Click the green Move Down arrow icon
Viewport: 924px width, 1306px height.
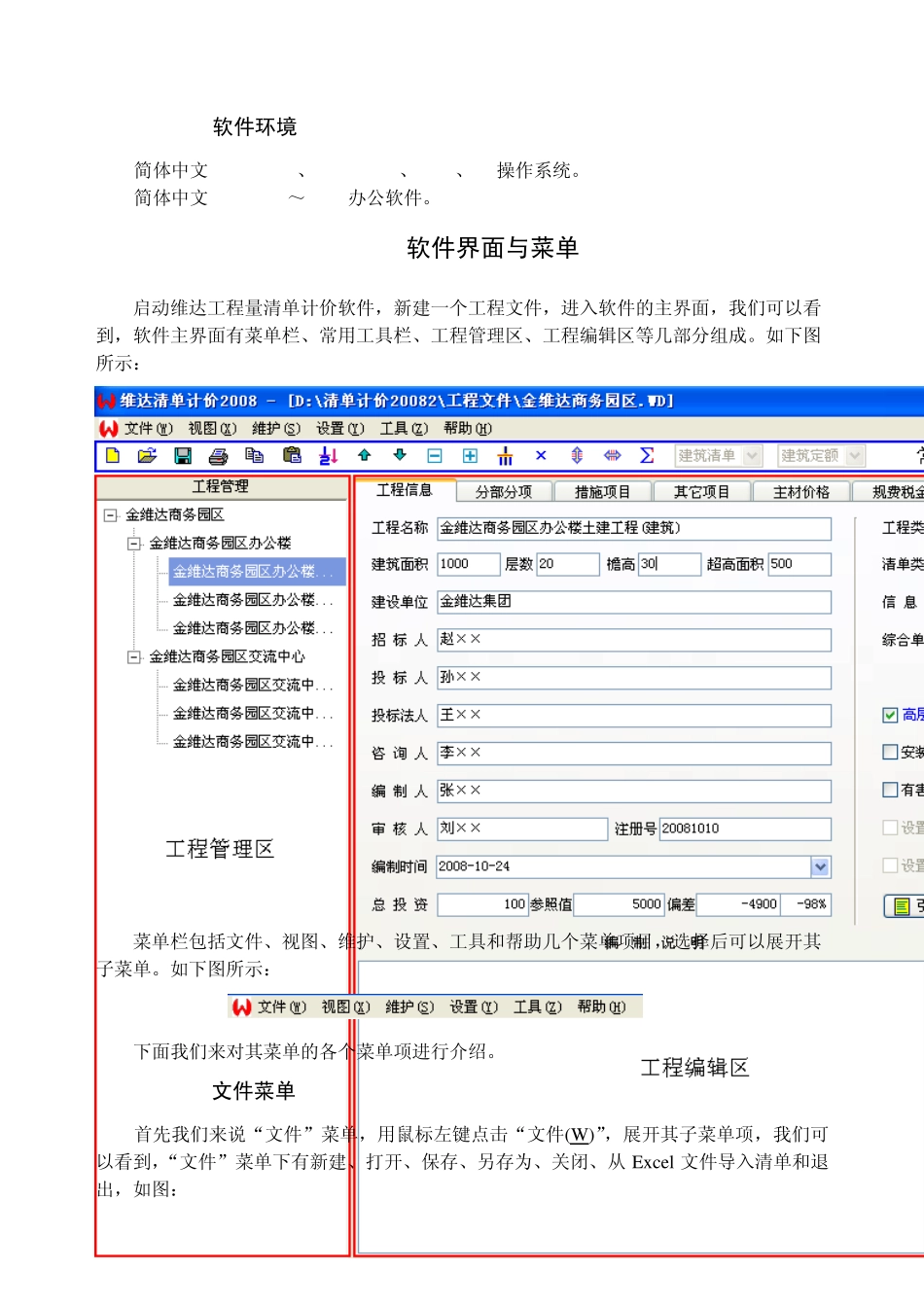click(400, 455)
